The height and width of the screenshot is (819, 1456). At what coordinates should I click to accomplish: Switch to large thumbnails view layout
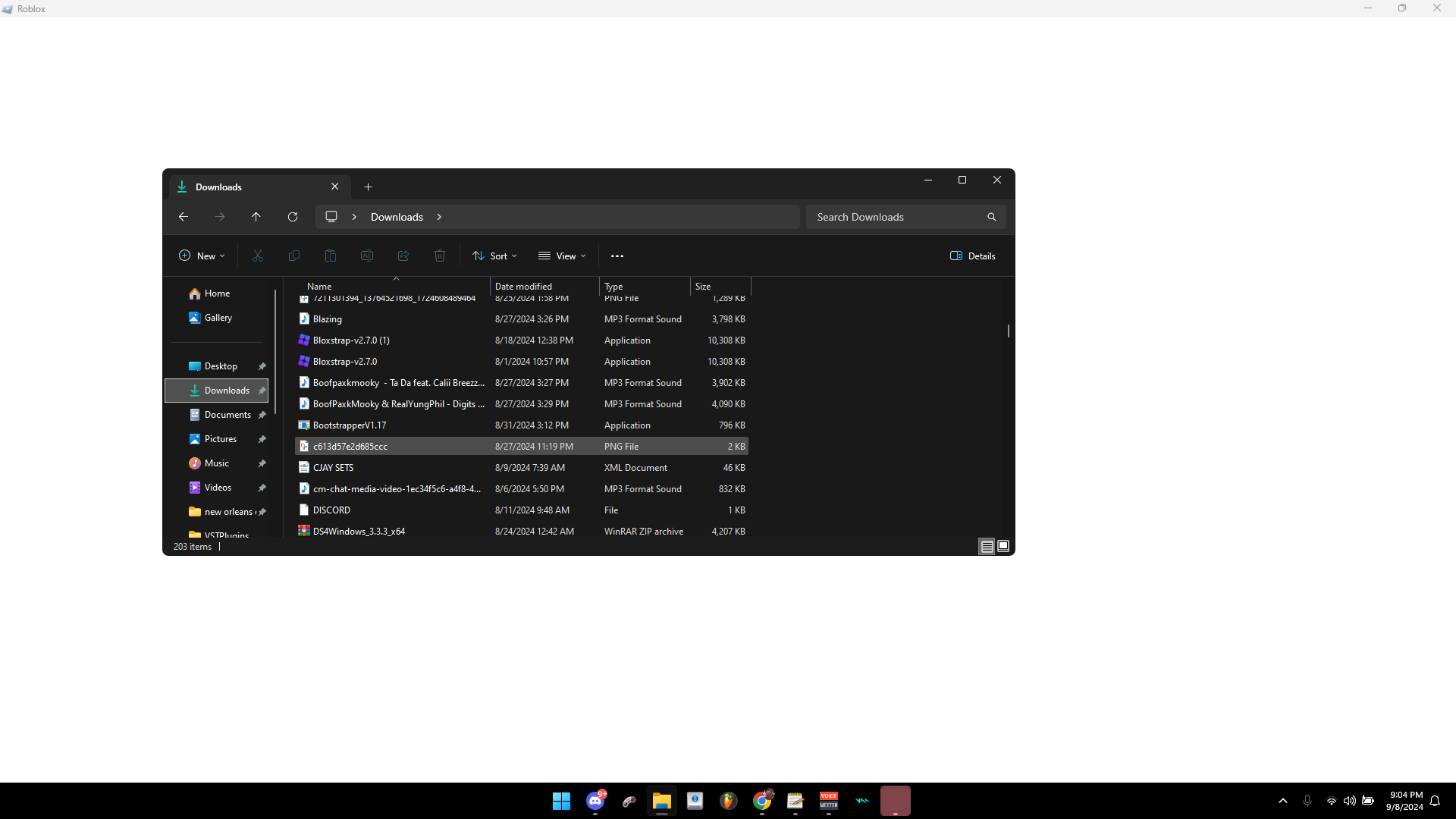point(1003,546)
